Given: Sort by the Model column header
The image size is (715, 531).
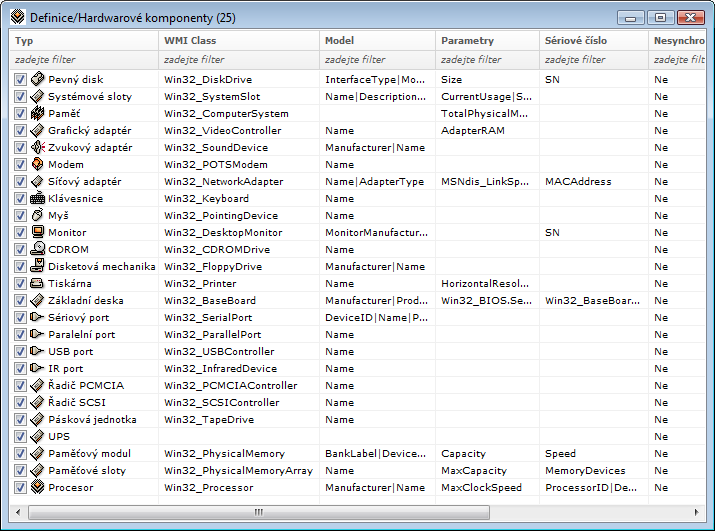Looking at the screenshot, I should [378, 41].
